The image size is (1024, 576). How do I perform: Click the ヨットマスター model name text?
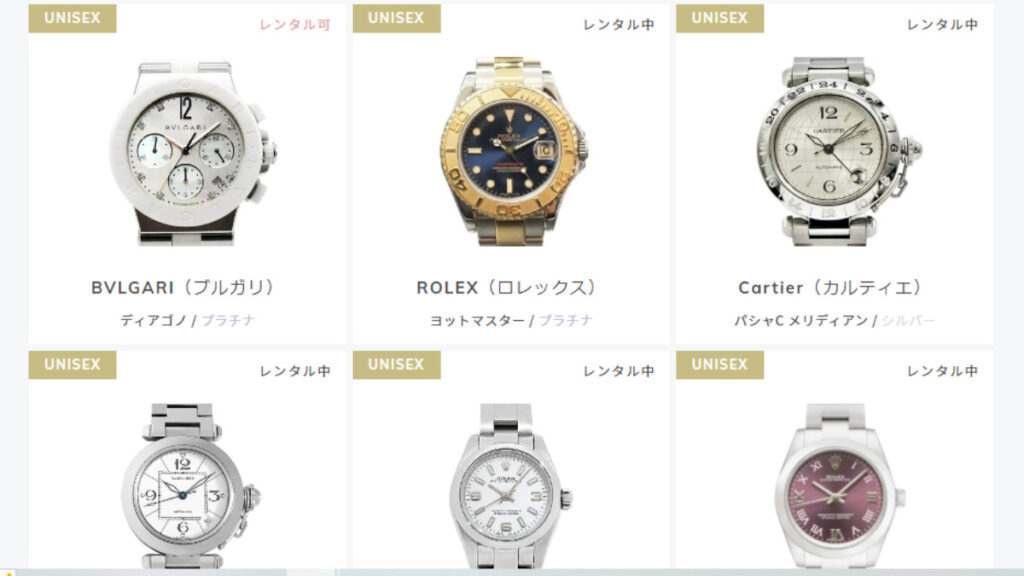click(x=477, y=320)
